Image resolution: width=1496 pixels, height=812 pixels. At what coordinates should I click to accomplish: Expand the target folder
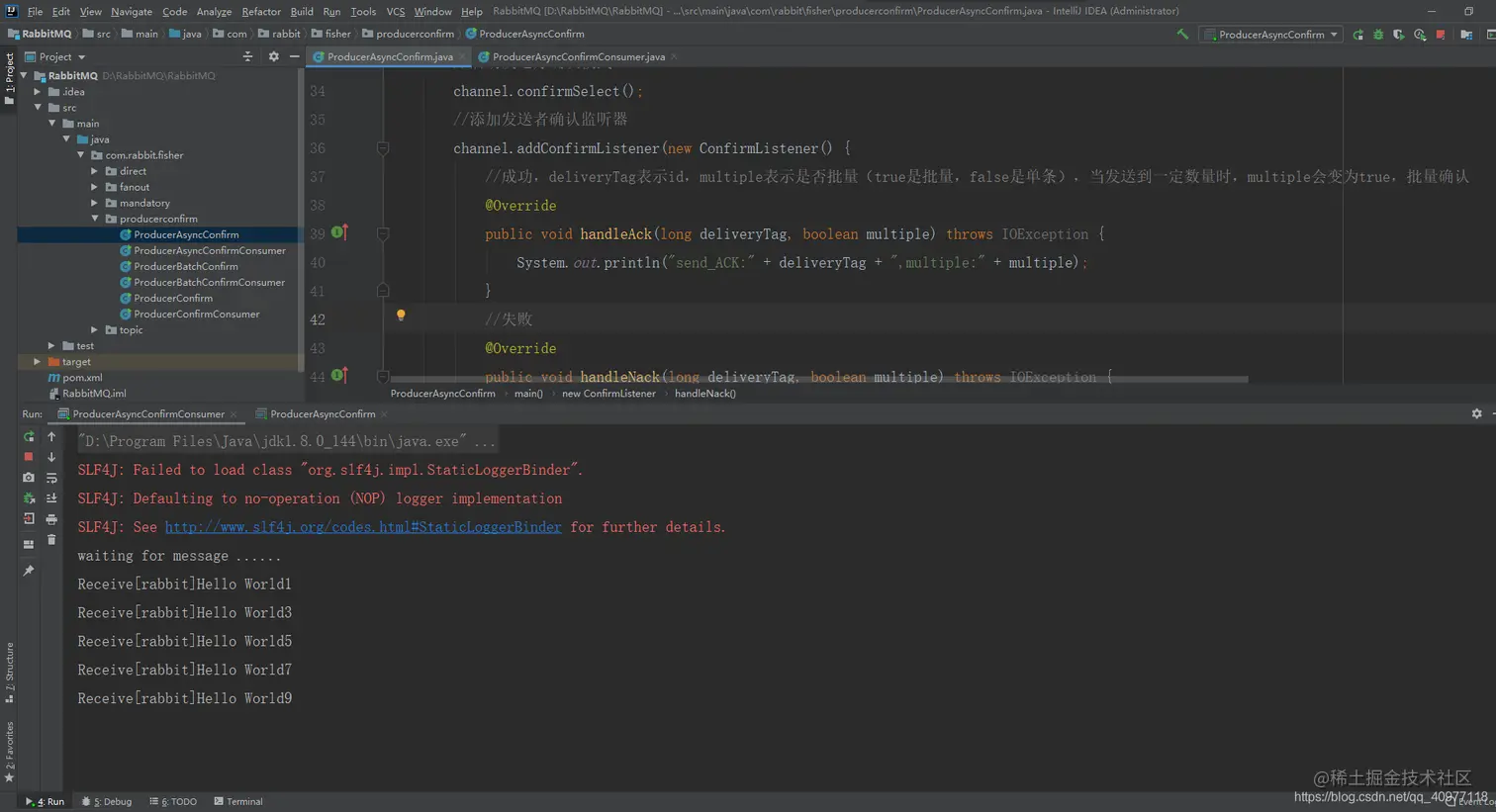[x=38, y=362]
